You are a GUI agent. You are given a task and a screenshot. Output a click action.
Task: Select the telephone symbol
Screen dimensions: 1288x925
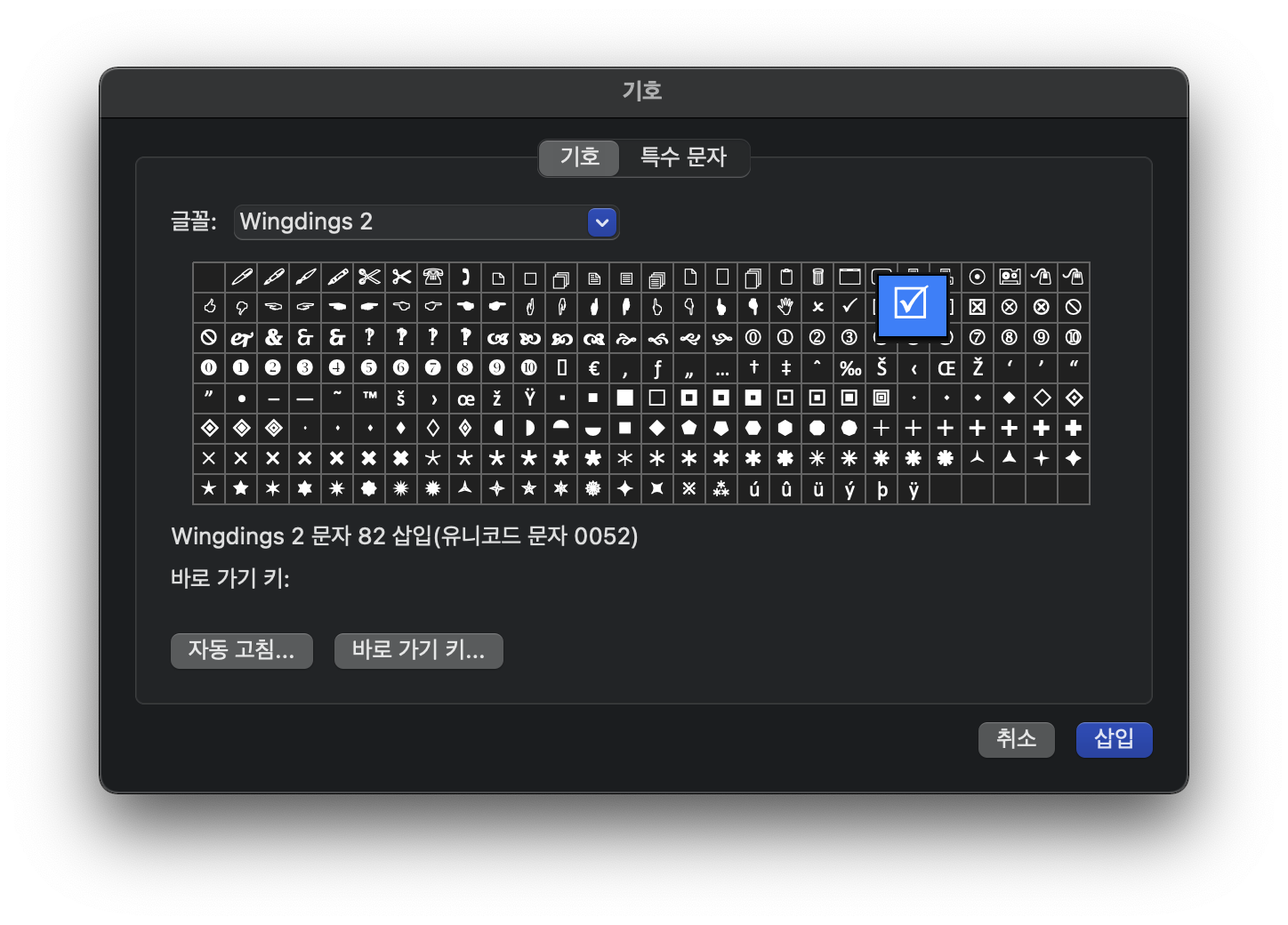[x=433, y=277]
